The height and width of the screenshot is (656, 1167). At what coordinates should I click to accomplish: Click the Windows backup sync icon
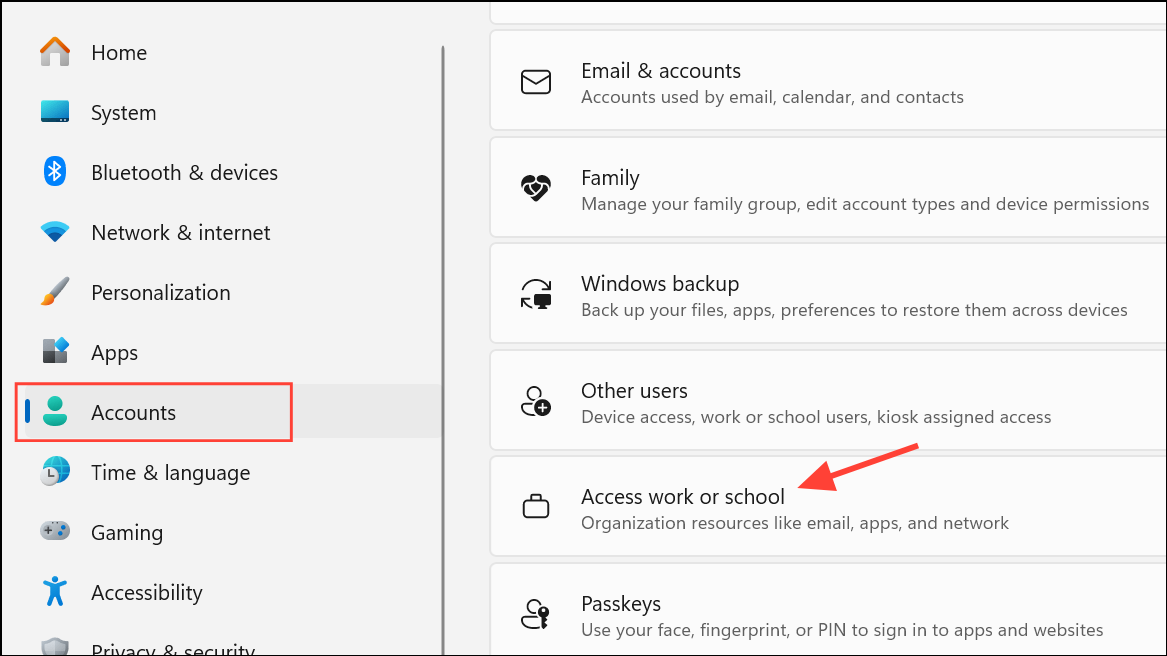coord(536,295)
